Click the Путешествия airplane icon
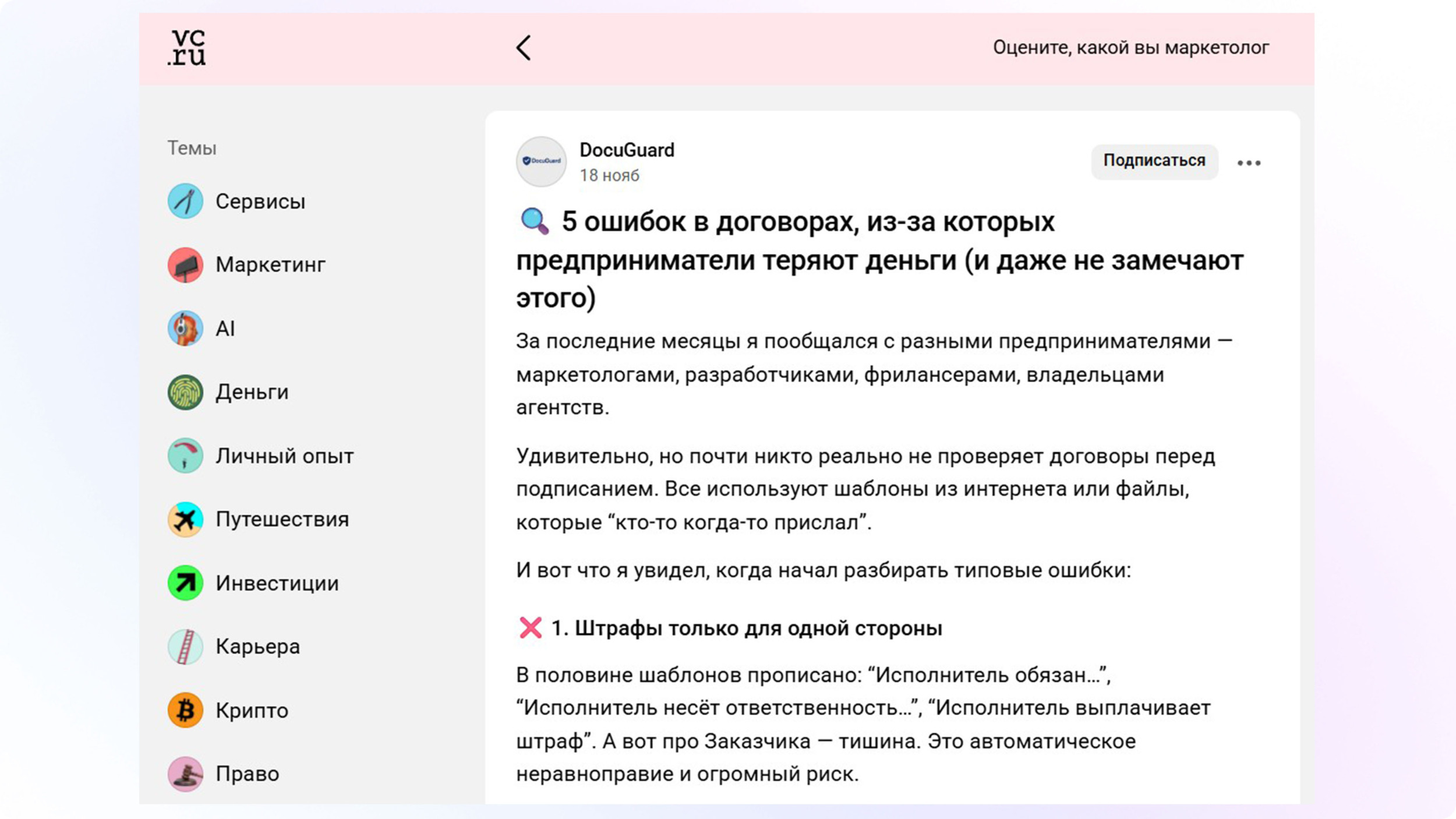Viewport: 1456px width, 819px height. coord(185,519)
